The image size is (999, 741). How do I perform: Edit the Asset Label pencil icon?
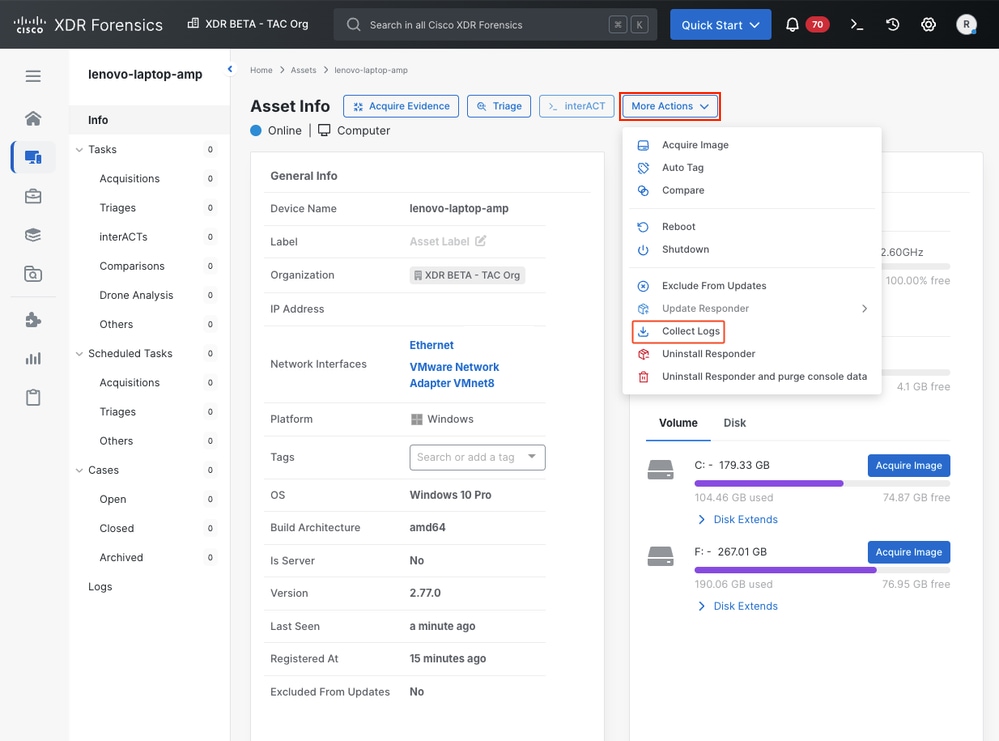481,241
